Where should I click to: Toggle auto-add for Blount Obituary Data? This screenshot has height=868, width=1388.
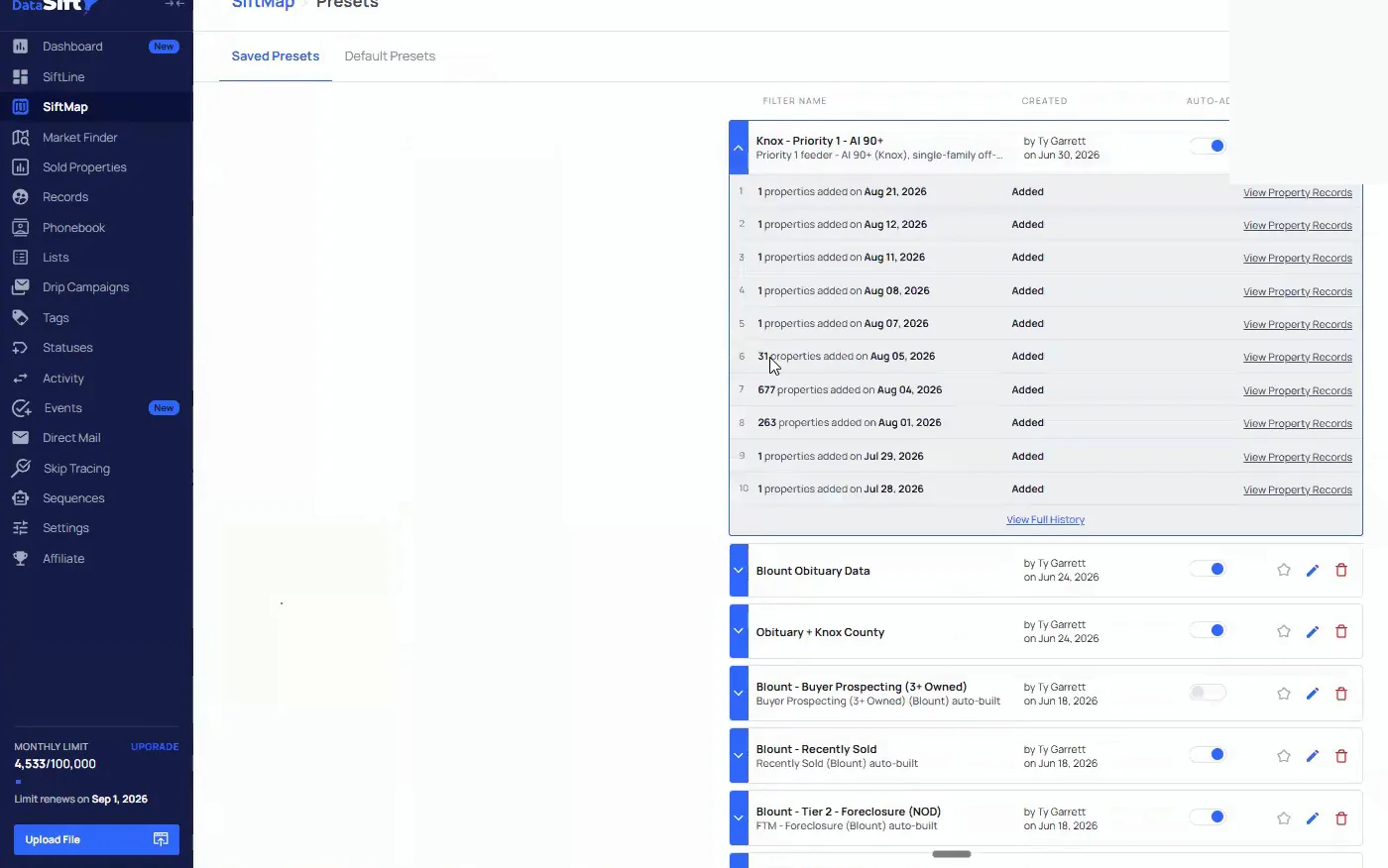click(x=1208, y=569)
